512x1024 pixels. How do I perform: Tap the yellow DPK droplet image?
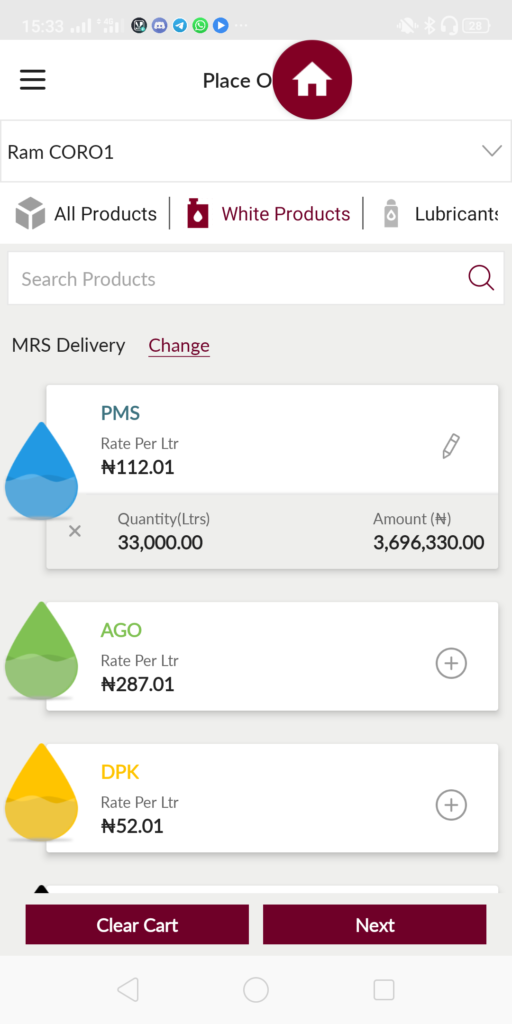coord(41,792)
